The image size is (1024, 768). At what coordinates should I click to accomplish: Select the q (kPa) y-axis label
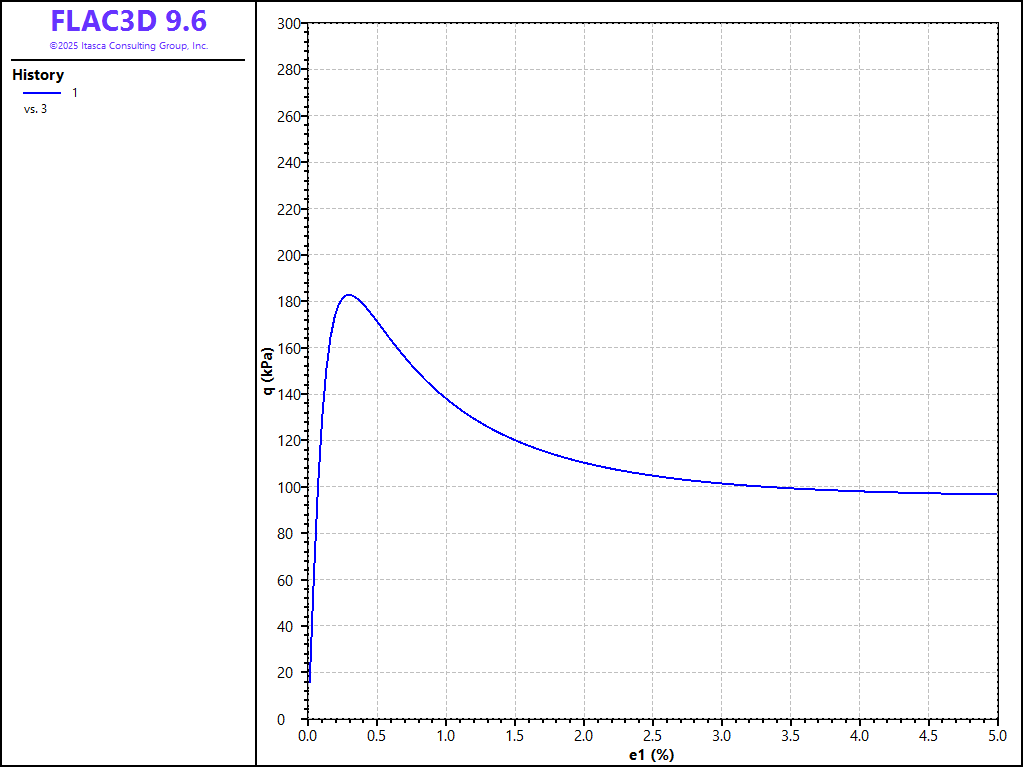(268, 371)
